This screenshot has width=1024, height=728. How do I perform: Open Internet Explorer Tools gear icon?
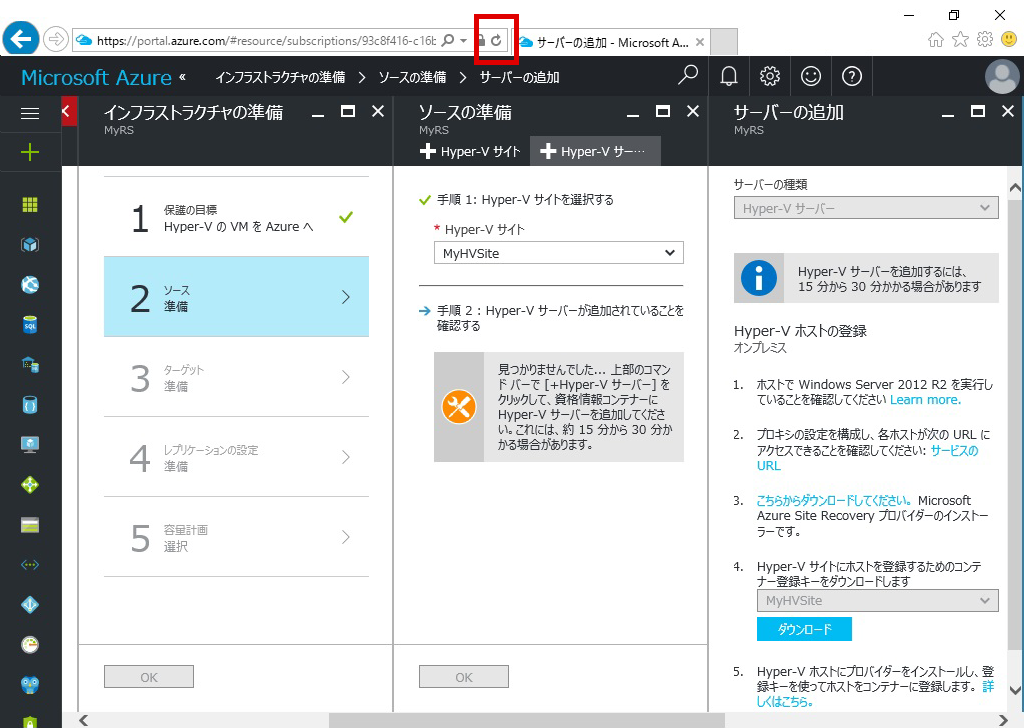[x=985, y=39]
